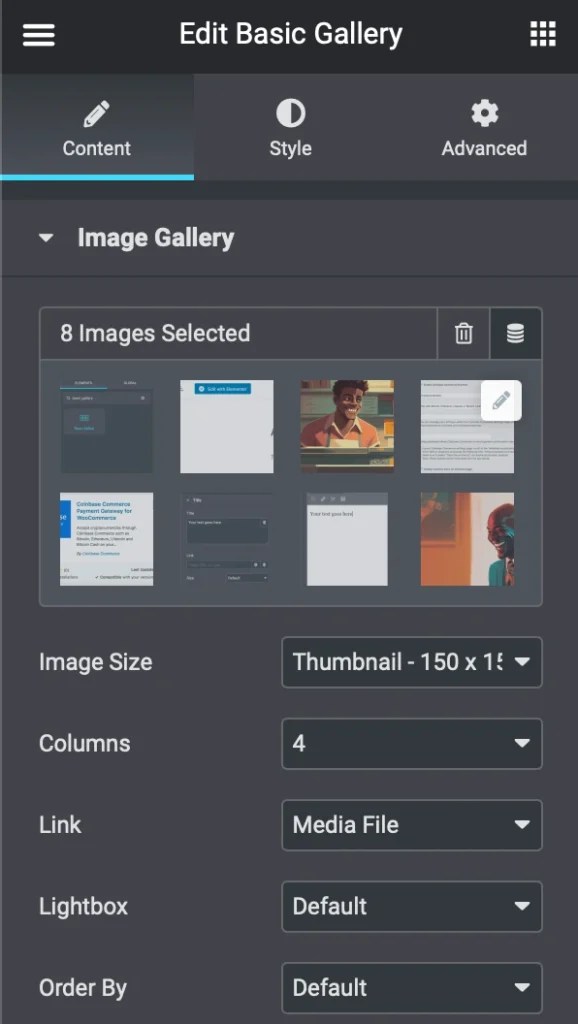Select the search gallery screenshot thumbnail
This screenshot has width=578, height=1024.
106,426
